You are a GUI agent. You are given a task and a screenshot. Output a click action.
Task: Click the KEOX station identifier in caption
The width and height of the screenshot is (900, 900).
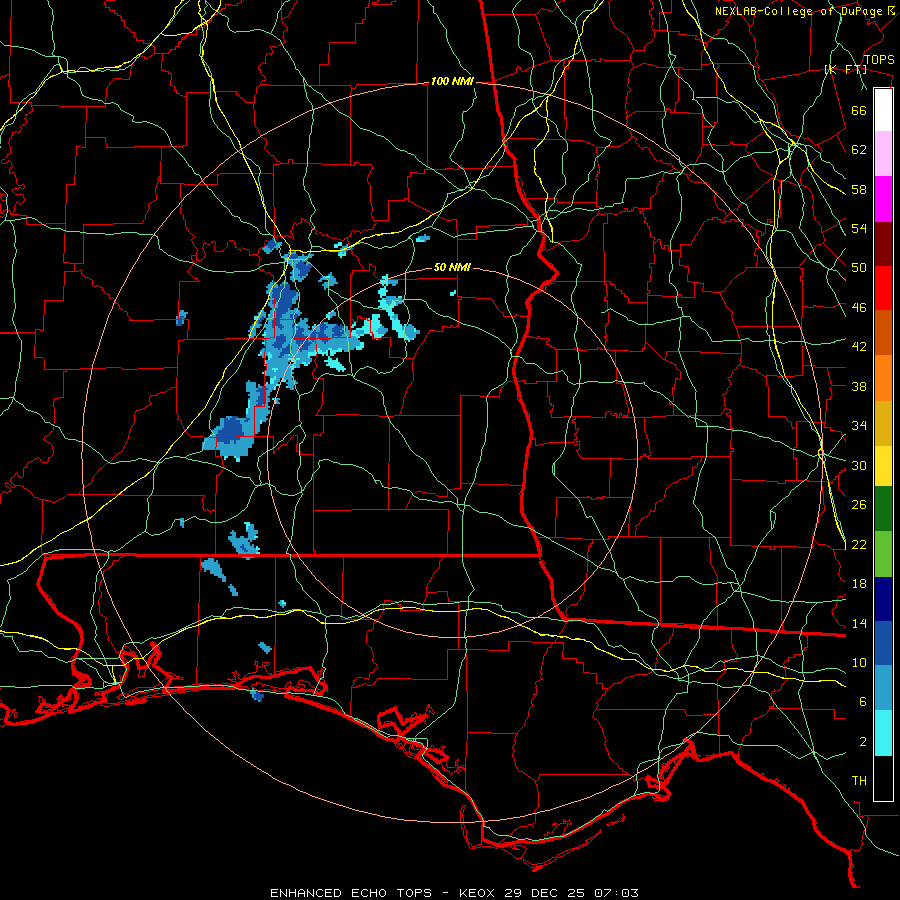coord(479,893)
